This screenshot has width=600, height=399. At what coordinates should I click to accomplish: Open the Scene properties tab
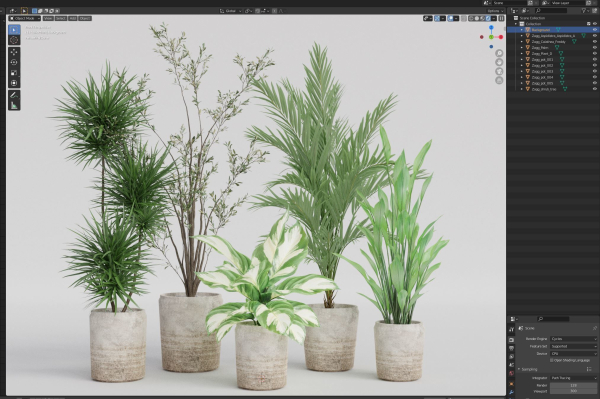click(512, 365)
